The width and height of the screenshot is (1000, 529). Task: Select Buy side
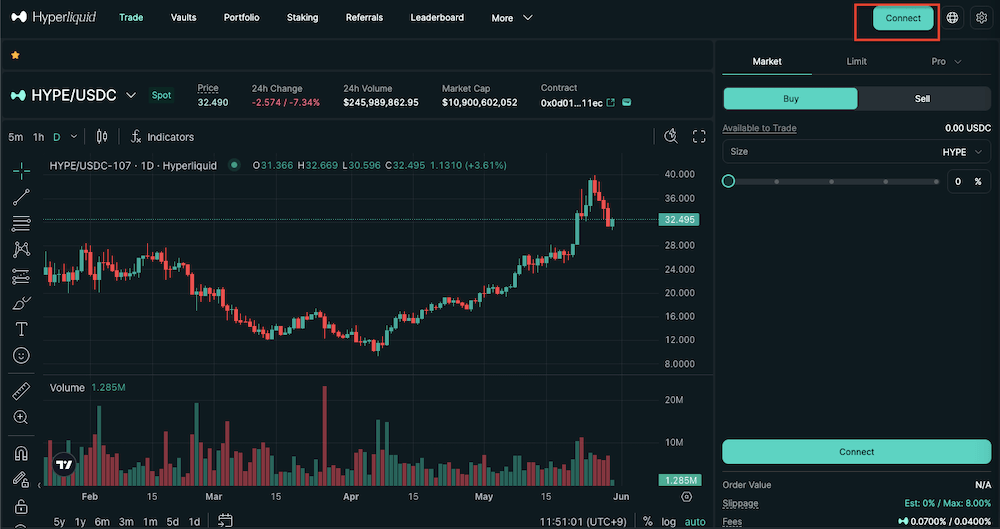[790, 98]
